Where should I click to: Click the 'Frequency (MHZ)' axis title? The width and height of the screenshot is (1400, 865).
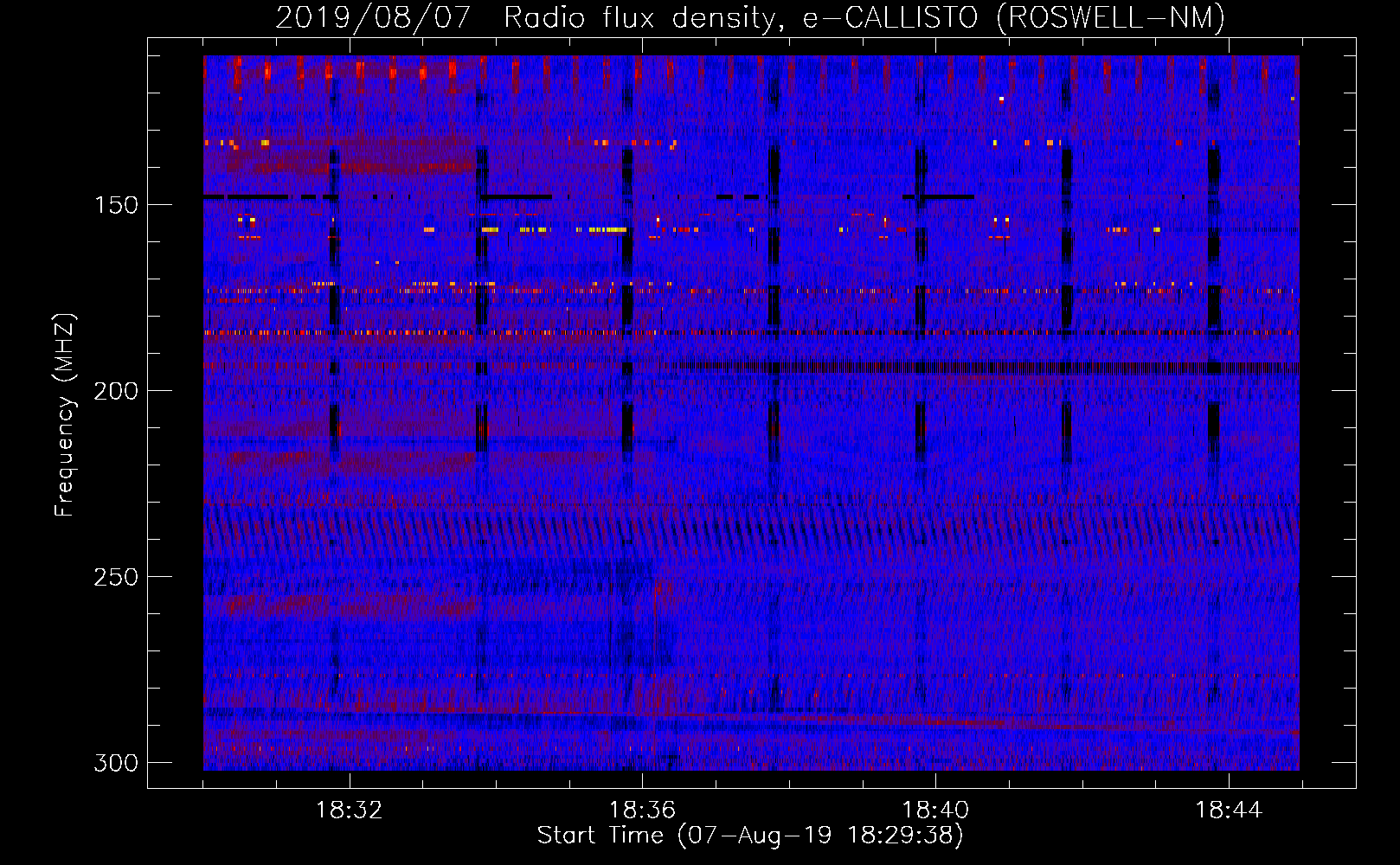tap(65, 414)
